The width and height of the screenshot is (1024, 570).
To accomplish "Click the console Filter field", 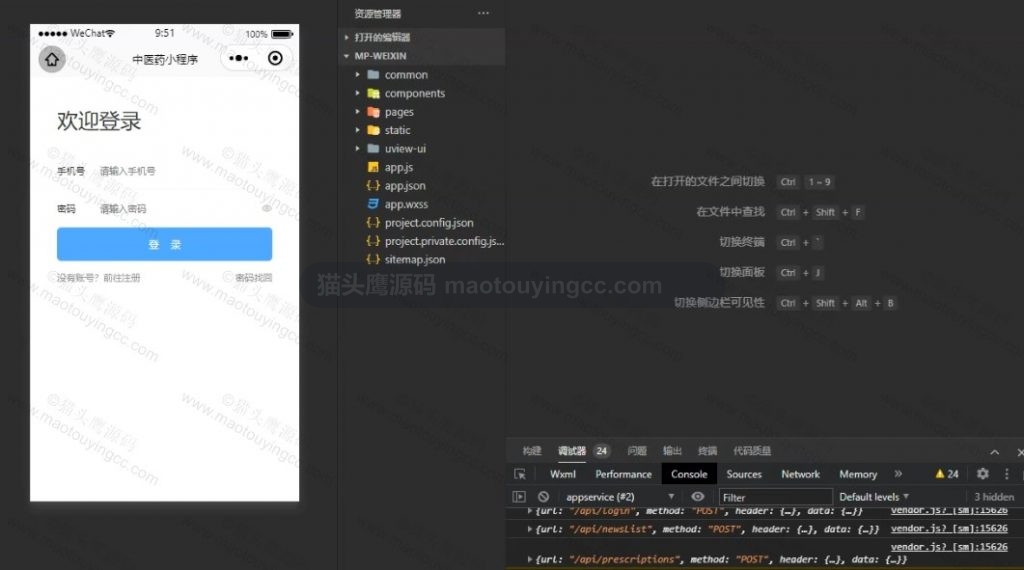I will tap(775, 497).
